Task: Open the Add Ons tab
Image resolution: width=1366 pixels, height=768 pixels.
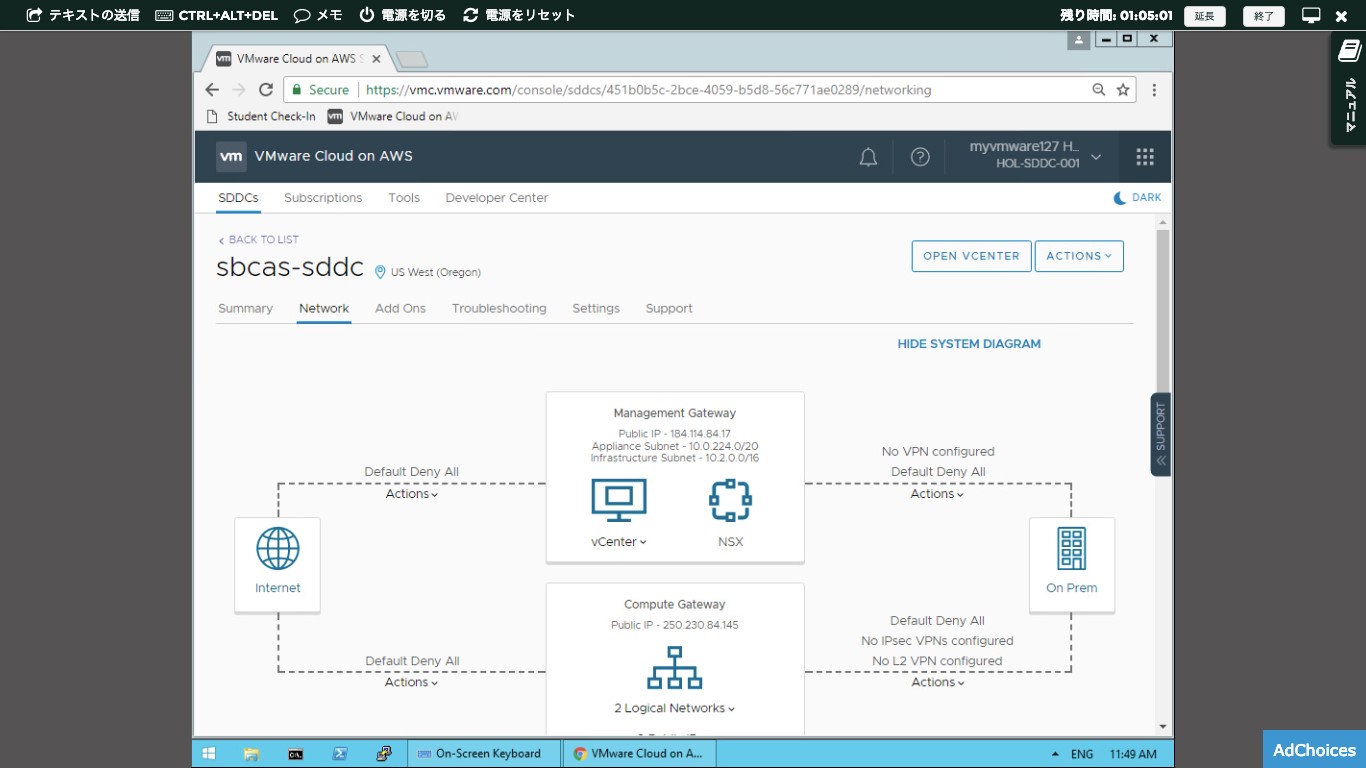Action: pos(400,309)
